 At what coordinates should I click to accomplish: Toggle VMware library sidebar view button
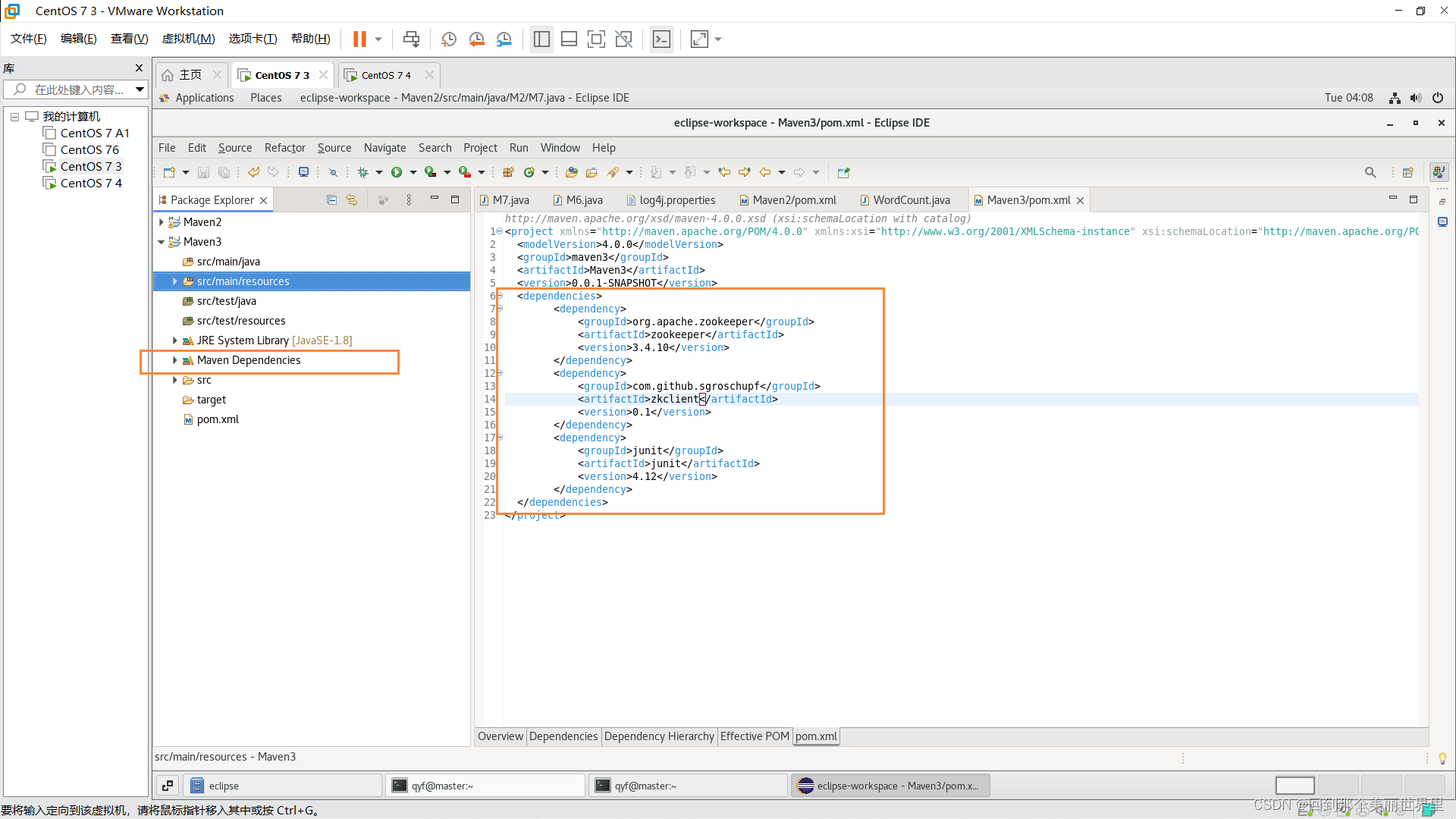pos(541,39)
